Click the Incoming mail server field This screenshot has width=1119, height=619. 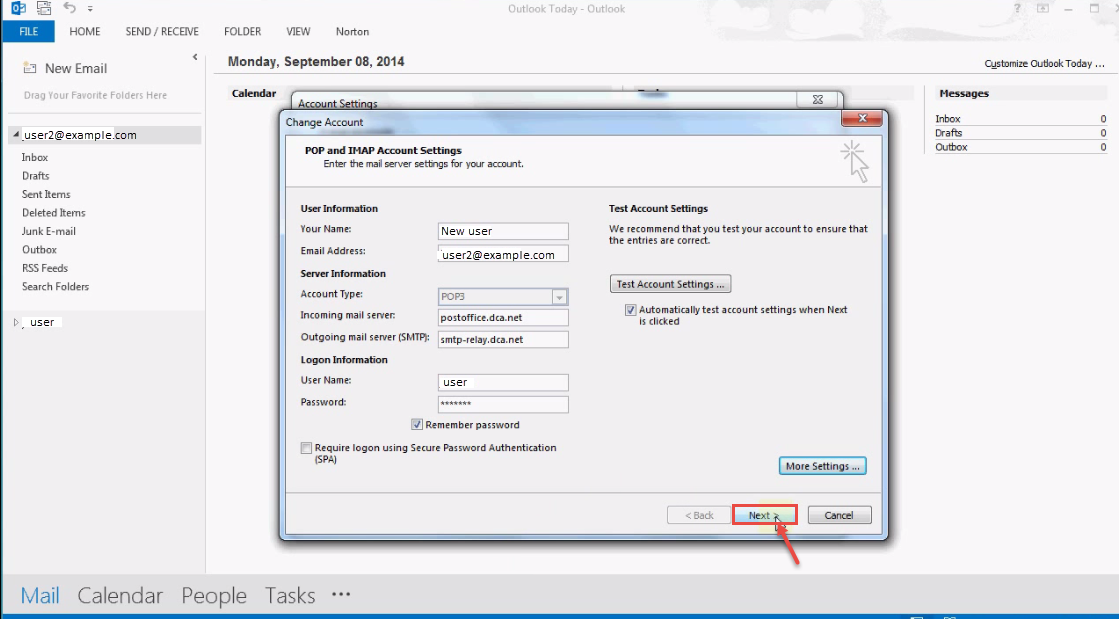(503, 318)
